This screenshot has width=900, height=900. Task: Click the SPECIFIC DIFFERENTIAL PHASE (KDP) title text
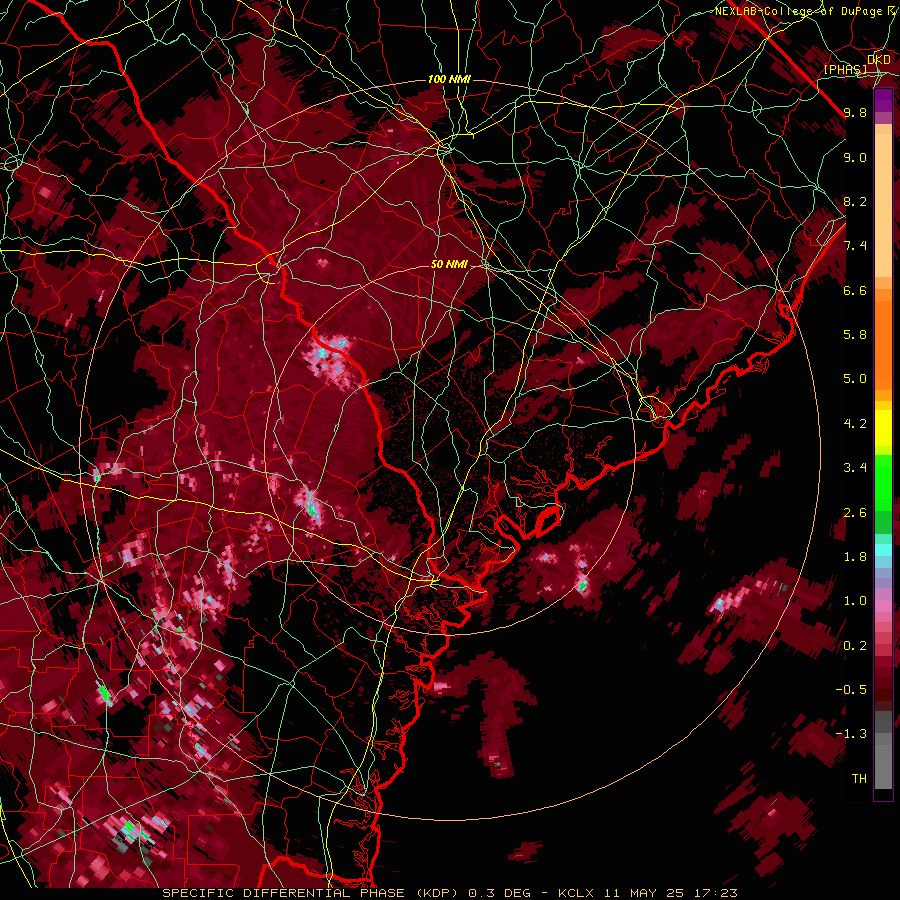313,893
